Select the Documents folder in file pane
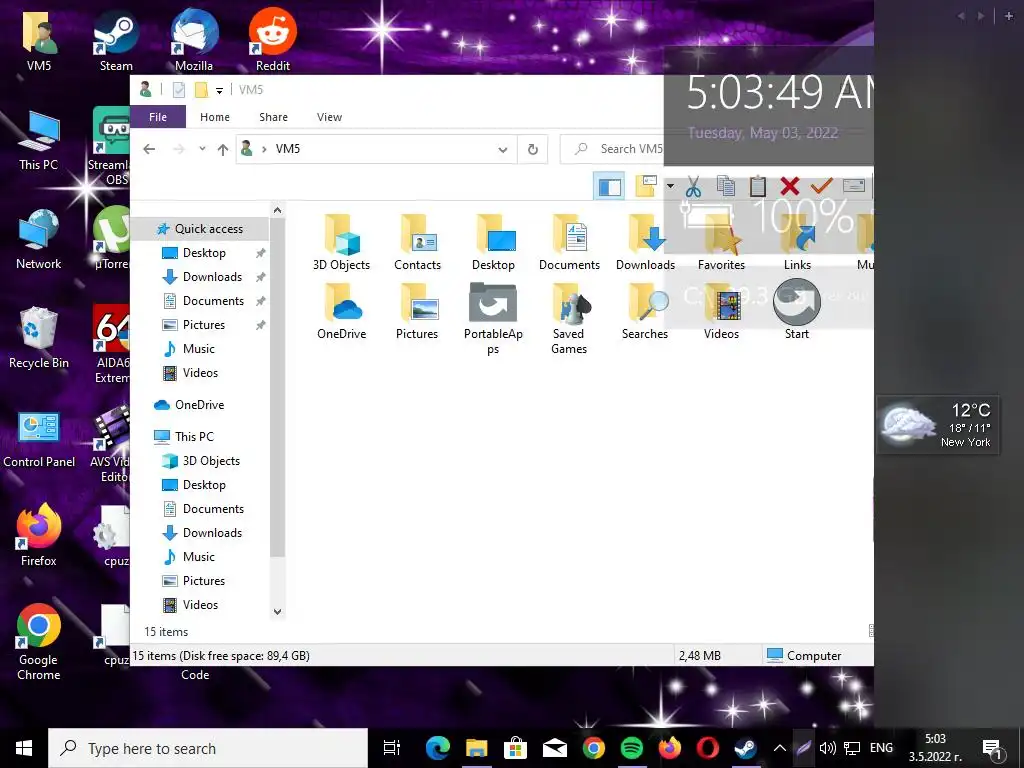1024x768 pixels. [569, 242]
